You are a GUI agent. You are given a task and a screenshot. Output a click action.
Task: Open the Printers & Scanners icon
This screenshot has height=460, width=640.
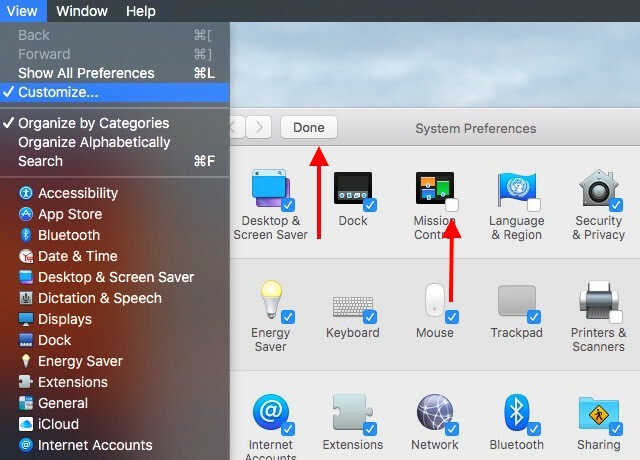(599, 300)
